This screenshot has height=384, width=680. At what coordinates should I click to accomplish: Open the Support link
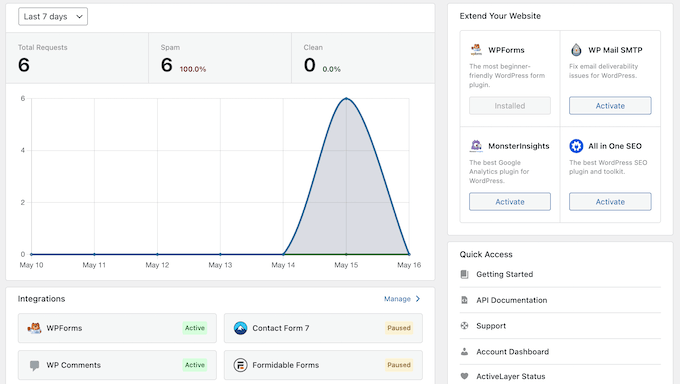pyautogui.click(x=491, y=326)
